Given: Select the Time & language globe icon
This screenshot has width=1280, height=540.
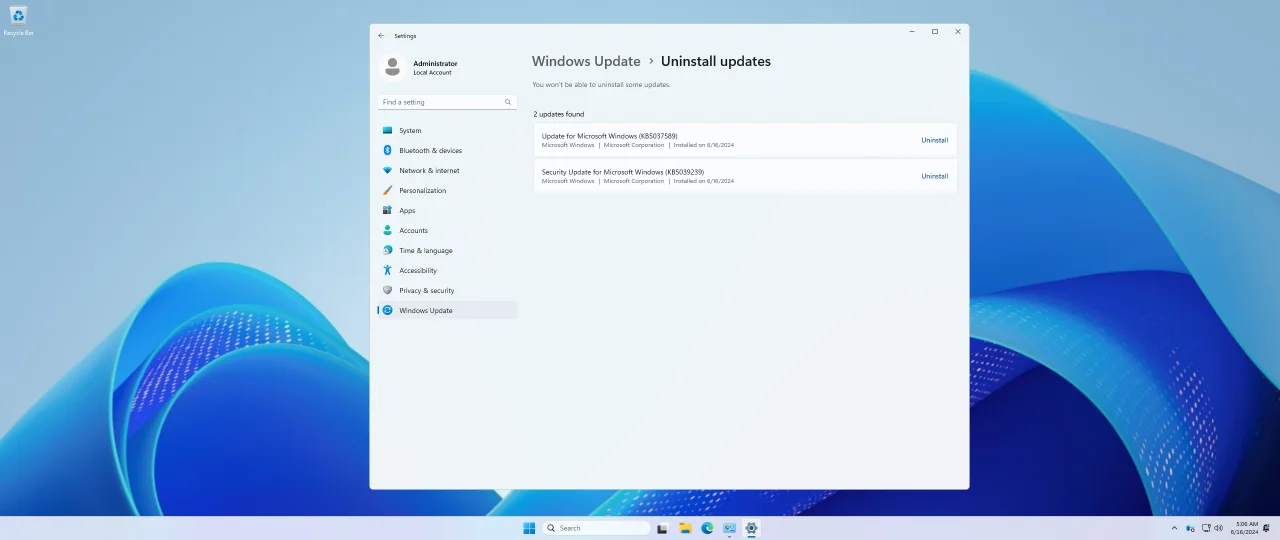Looking at the screenshot, I should [387, 250].
